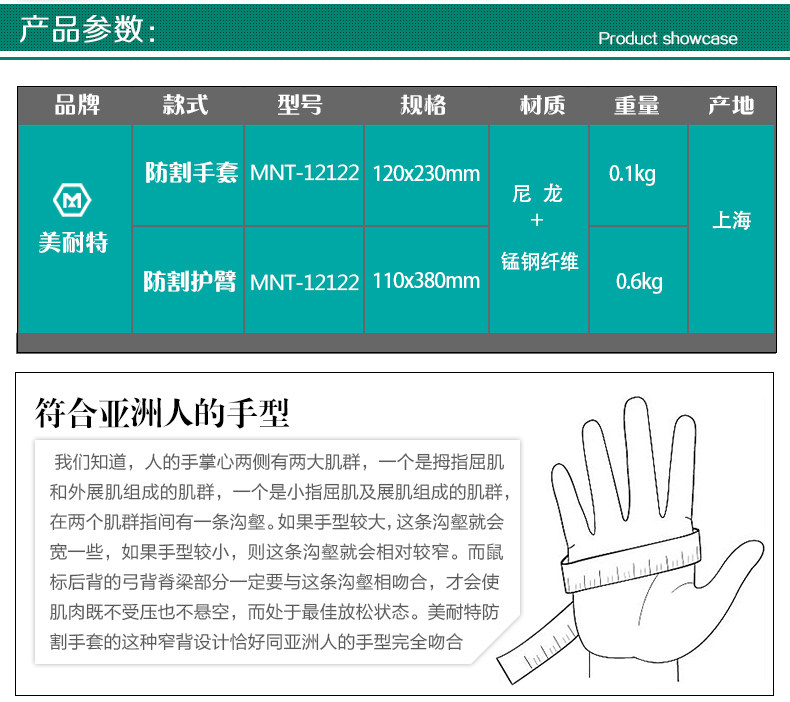Image resolution: width=790 pixels, height=702 pixels.
Task: Click the 美耐特 brand name text
Action: [74, 242]
